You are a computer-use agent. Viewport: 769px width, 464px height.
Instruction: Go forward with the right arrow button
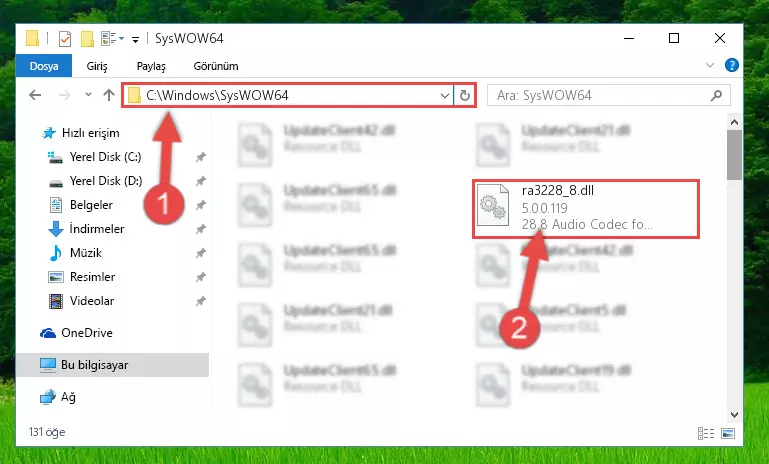pyautogui.click(x=64, y=95)
